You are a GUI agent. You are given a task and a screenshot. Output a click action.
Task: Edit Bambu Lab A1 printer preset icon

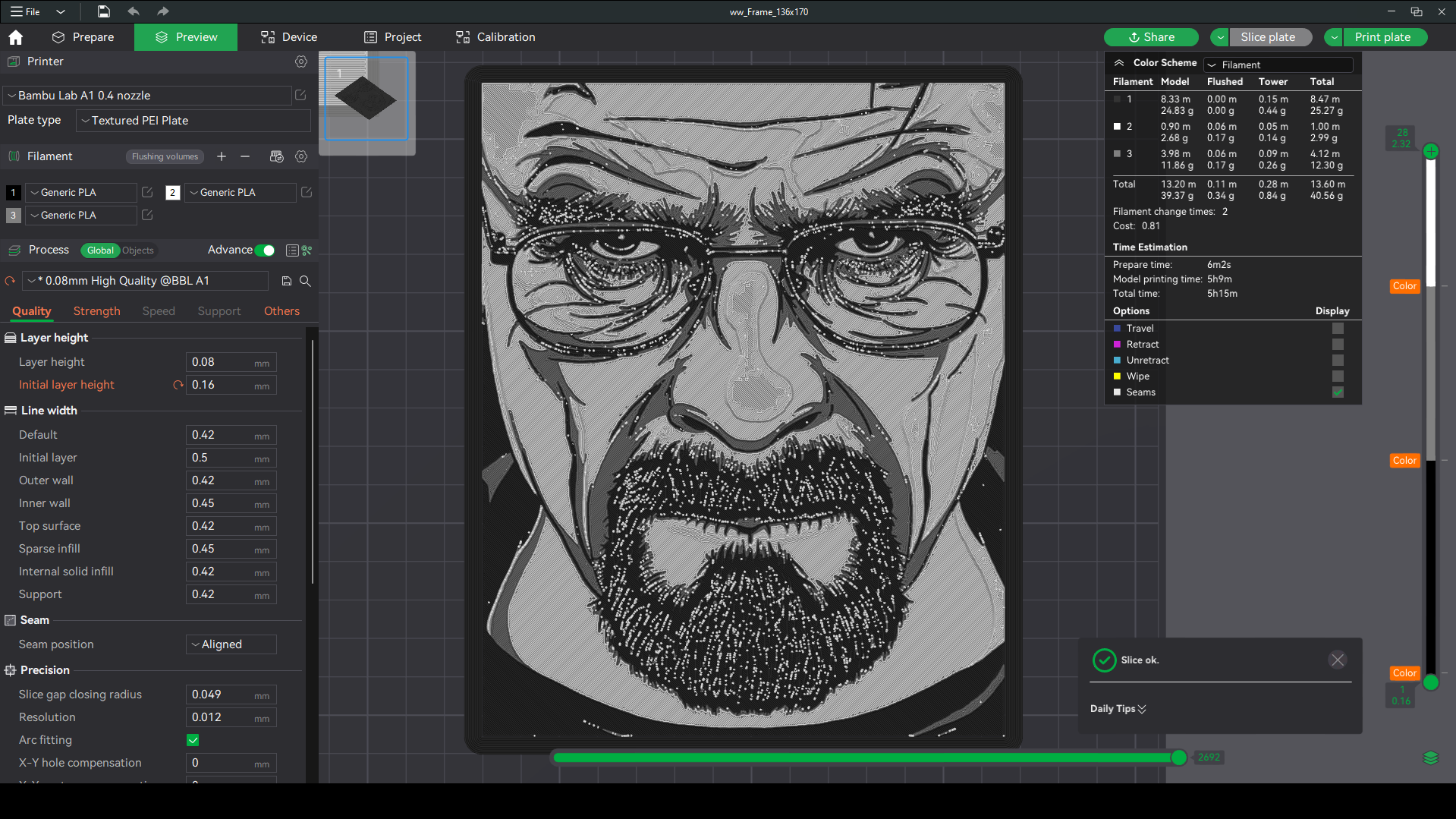click(x=300, y=95)
